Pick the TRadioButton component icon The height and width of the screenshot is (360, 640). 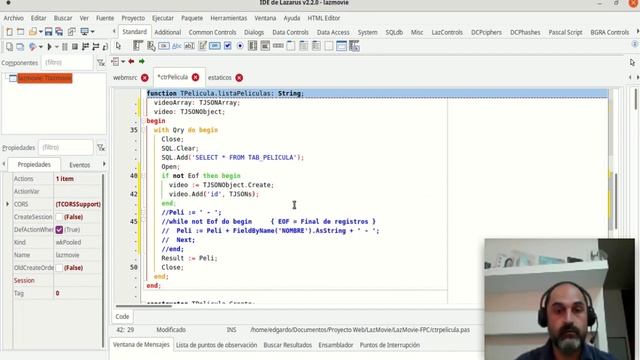(x=240, y=46)
